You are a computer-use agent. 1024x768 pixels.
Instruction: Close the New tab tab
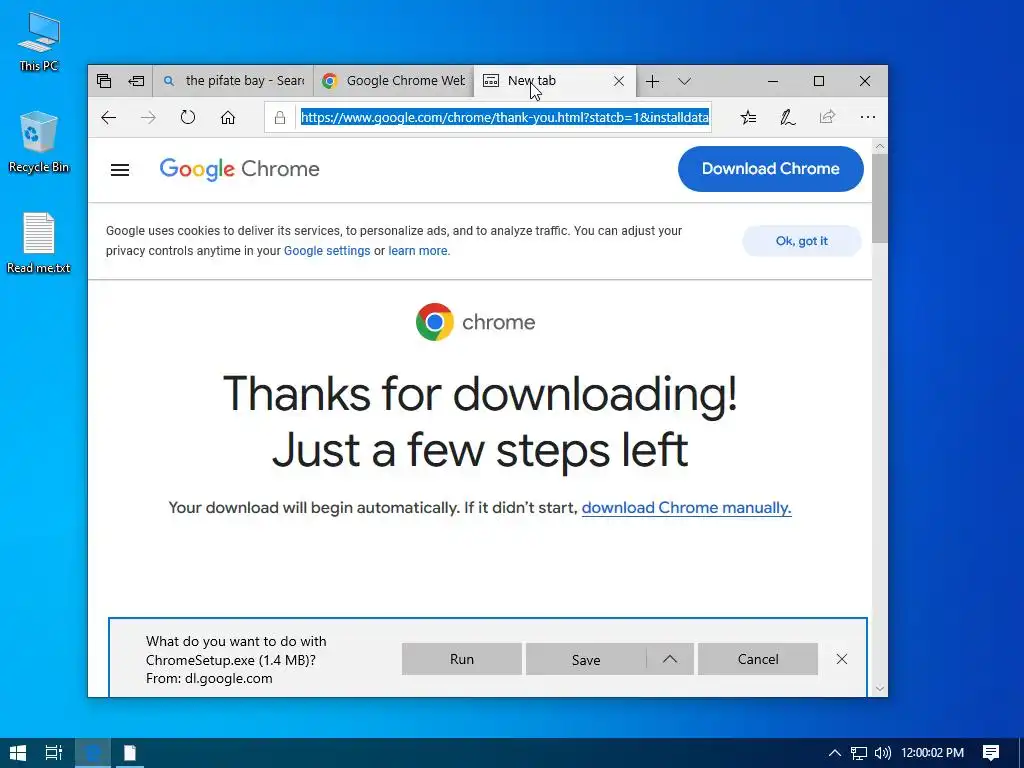click(x=619, y=81)
